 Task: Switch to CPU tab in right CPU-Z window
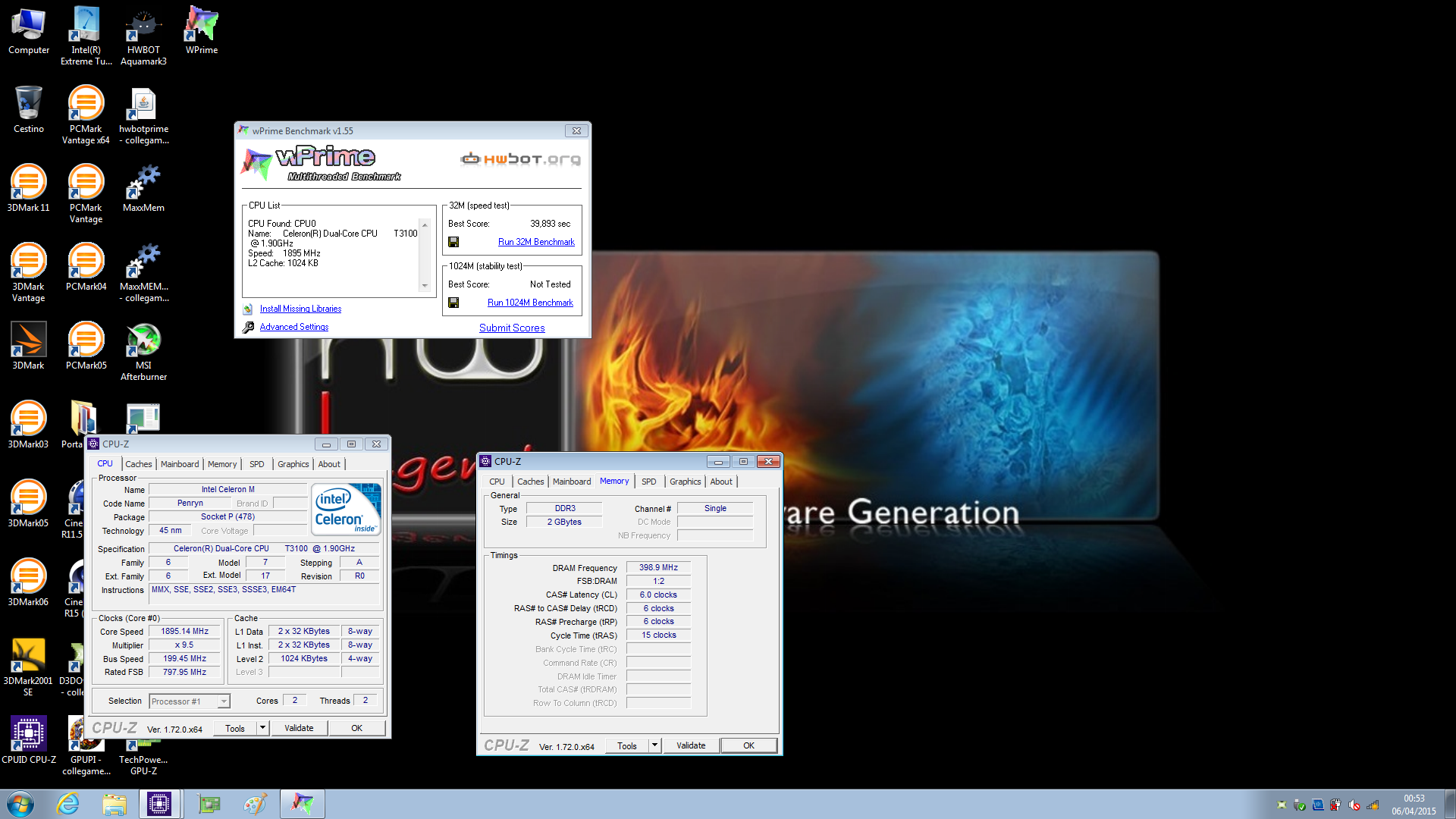click(497, 482)
